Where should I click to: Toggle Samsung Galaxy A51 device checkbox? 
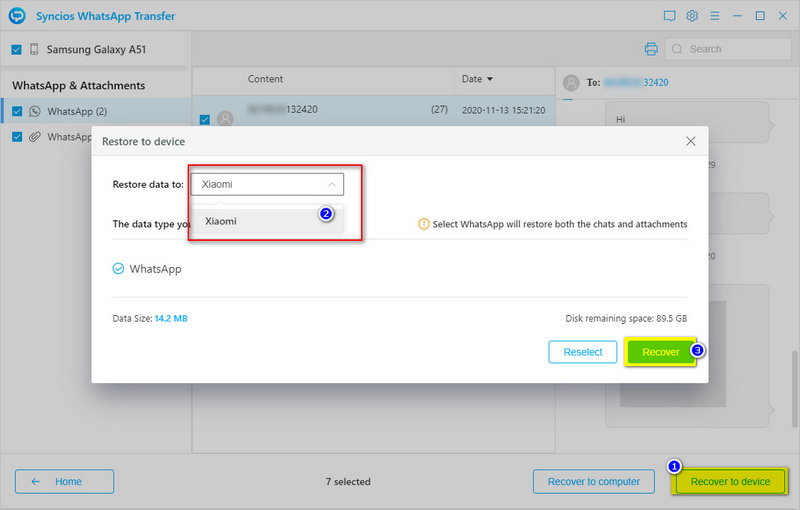pos(16,49)
